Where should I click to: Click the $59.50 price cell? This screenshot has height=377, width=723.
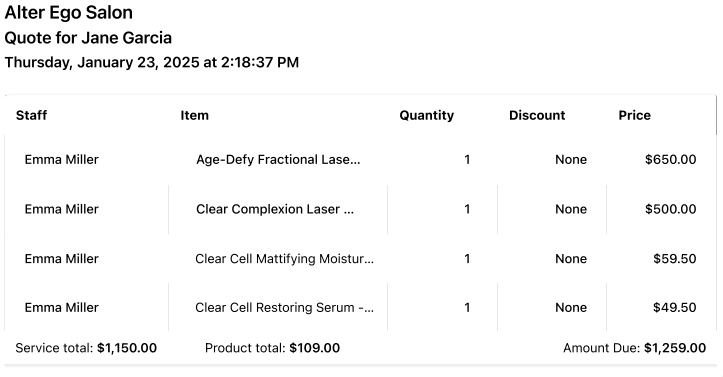pos(675,259)
